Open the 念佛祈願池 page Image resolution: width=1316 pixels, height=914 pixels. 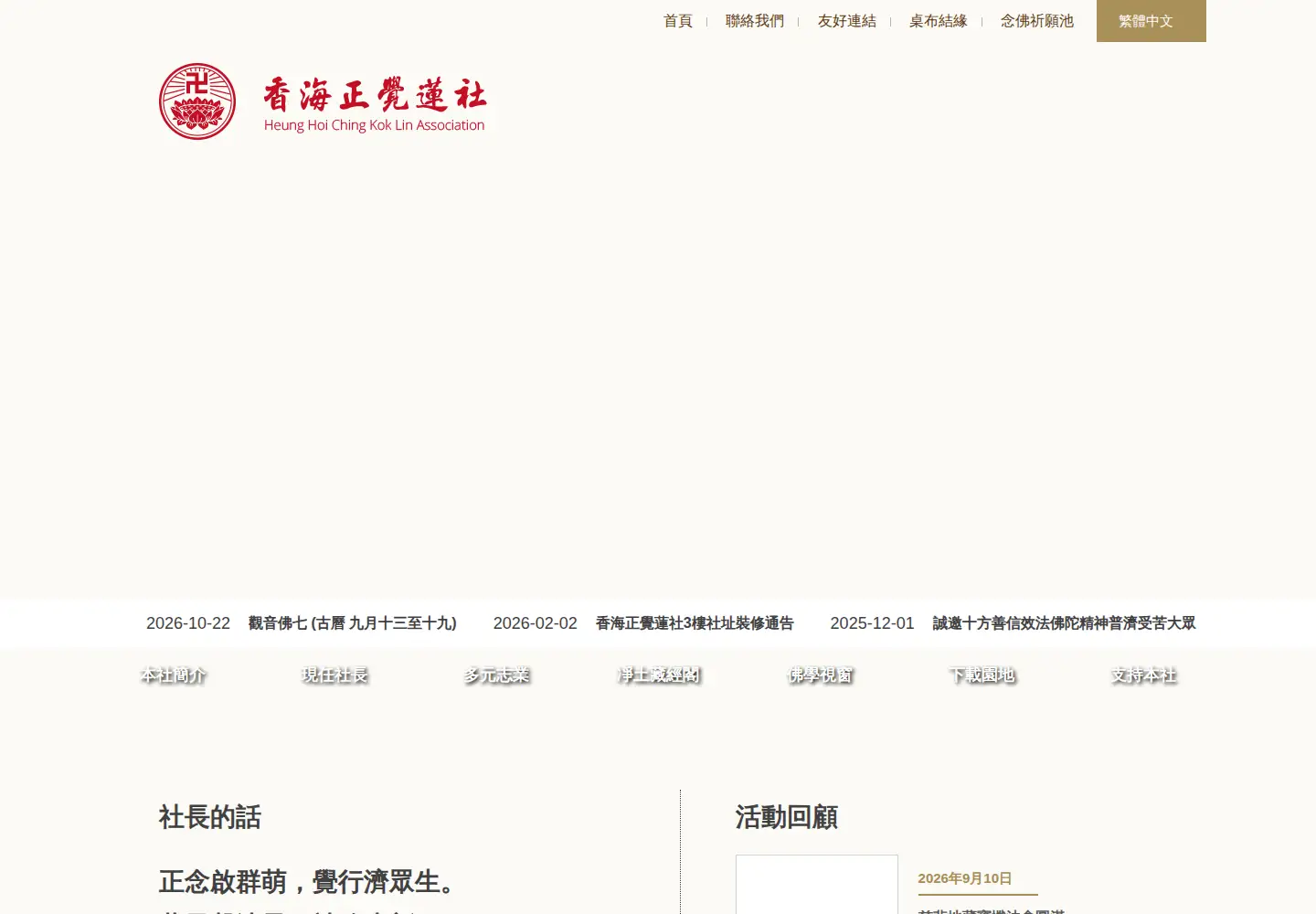point(1037,21)
